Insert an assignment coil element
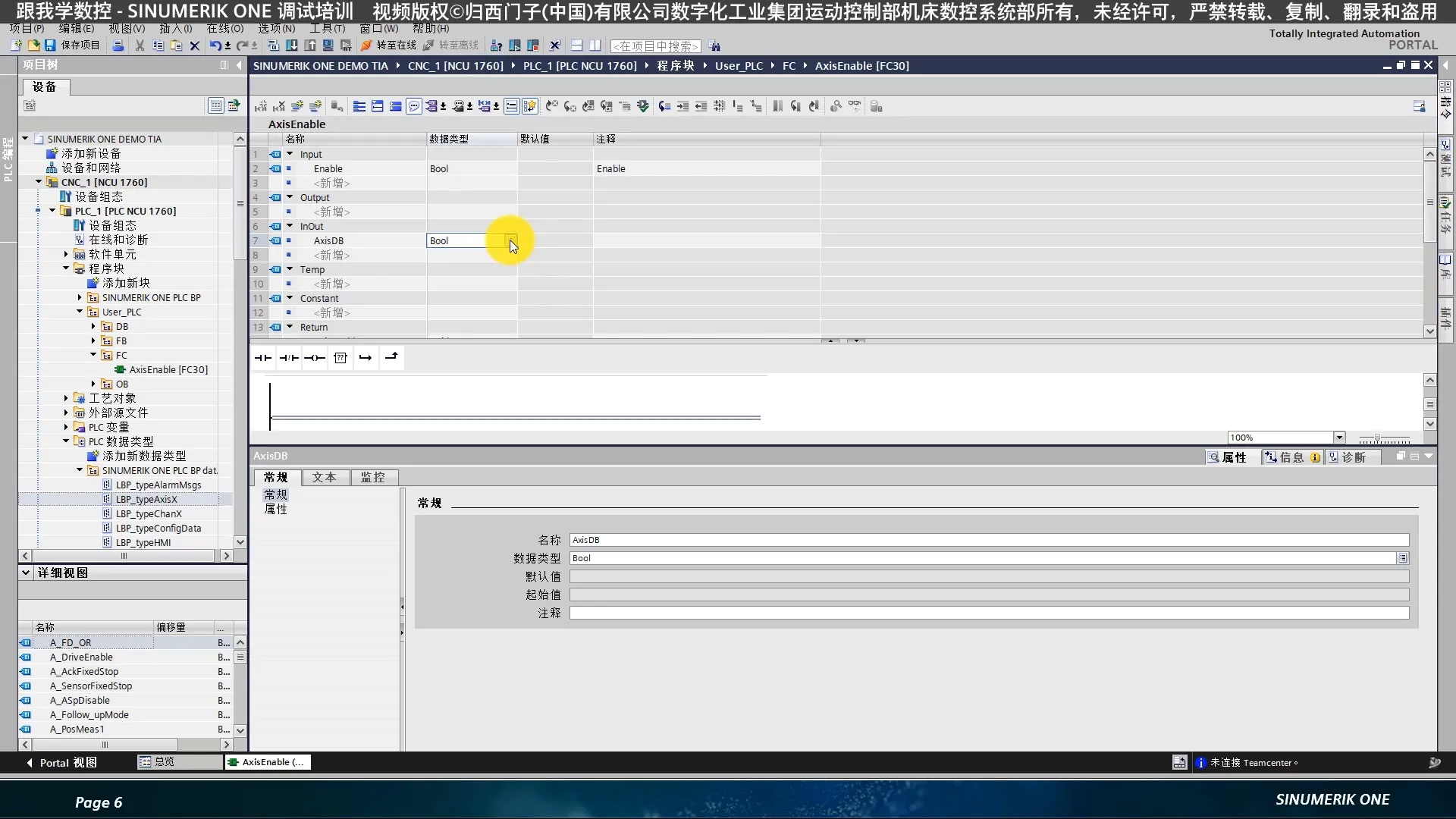Image resolution: width=1456 pixels, height=819 pixels. click(315, 358)
